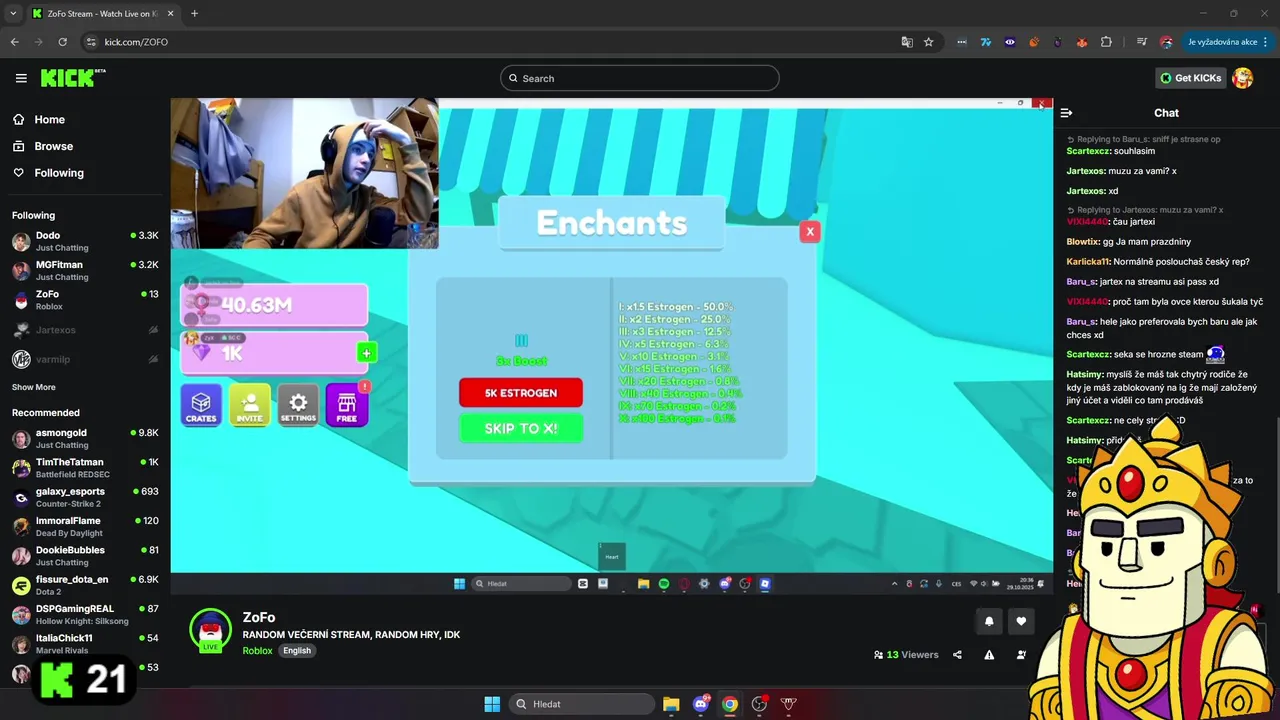The height and width of the screenshot is (720, 1280).
Task: Switch to Chrome in the taskbar
Action: pos(730,704)
